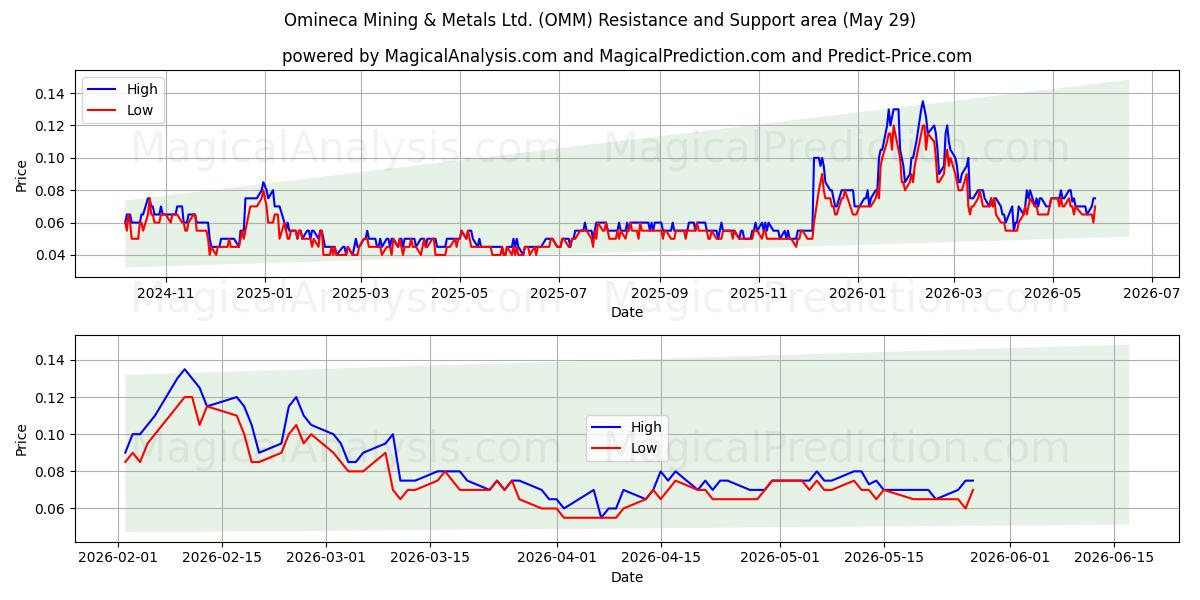The image size is (1200, 600).
Task: Click the 'Price' axis title of the top chart
Action: pyautogui.click(x=22, y=174)
